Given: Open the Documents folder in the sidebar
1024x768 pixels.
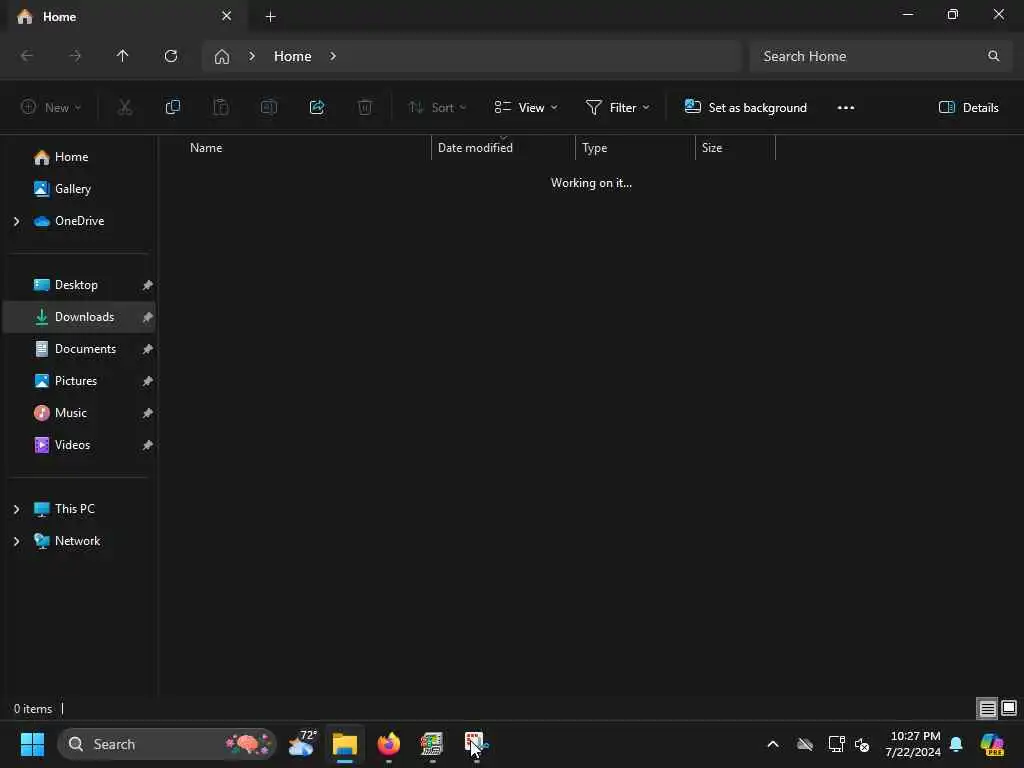Looking at the screenshot, I should pos(79,349).
